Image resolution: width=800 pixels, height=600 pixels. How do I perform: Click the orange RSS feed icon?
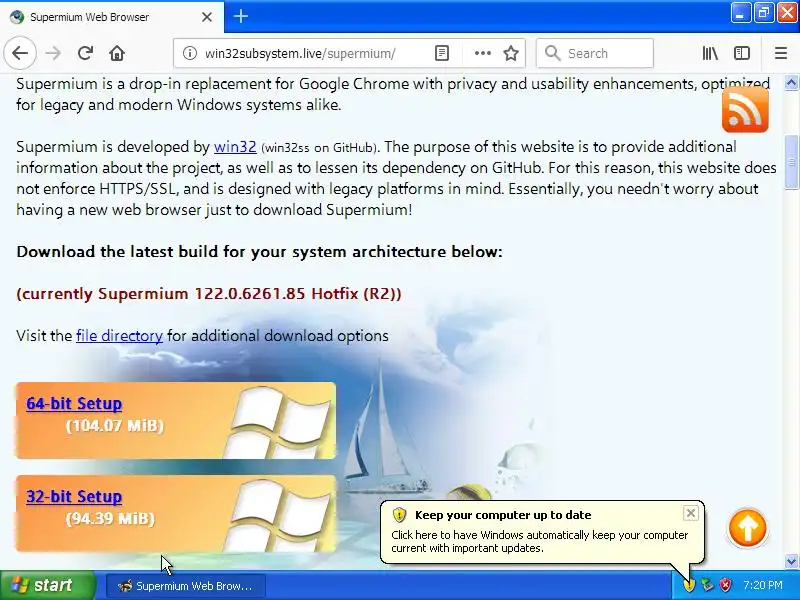745,109
